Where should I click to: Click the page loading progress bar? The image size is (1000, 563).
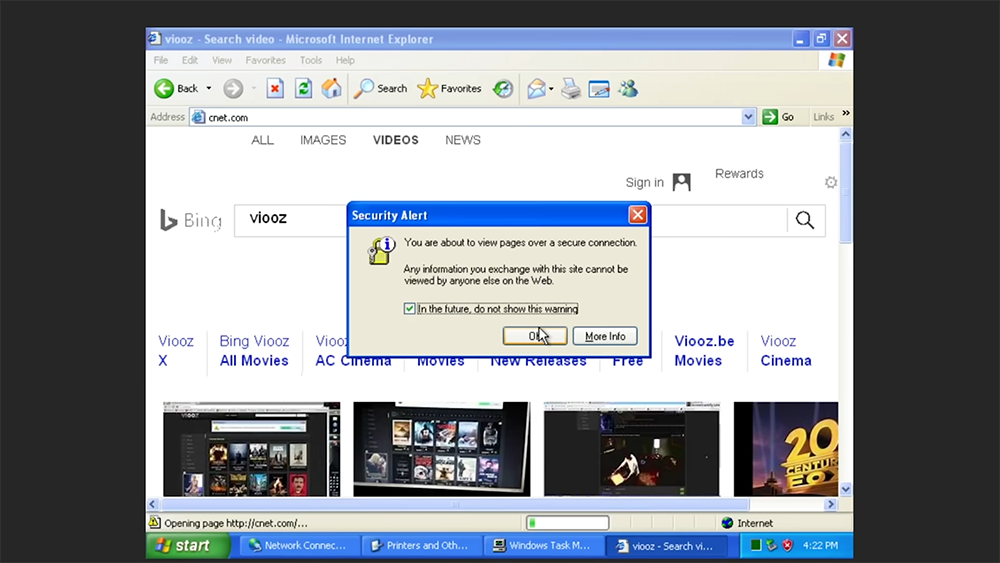pos(567,523)
